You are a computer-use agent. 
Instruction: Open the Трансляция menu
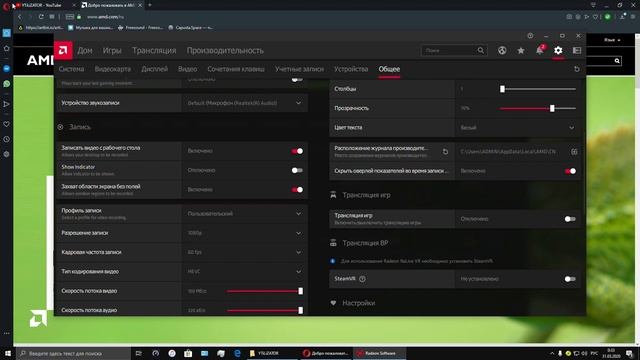coord(154,51)
